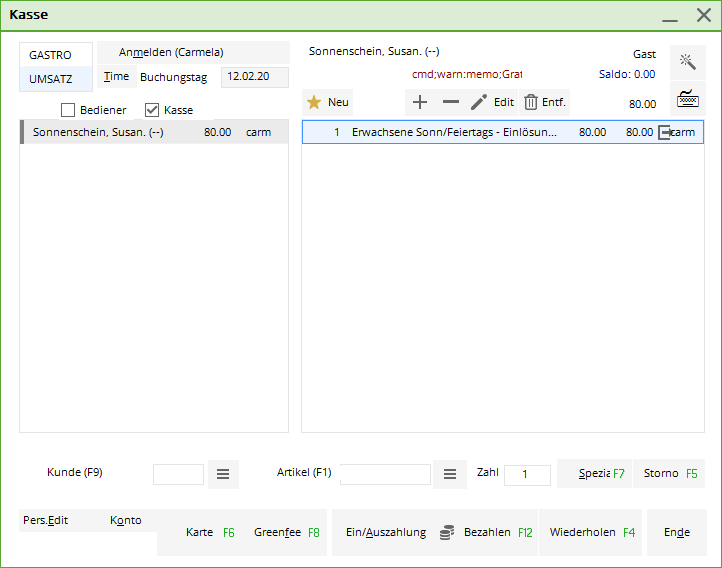Click the trash can Entf. button
The image size is (722, 568).
[x=544, y=102]
